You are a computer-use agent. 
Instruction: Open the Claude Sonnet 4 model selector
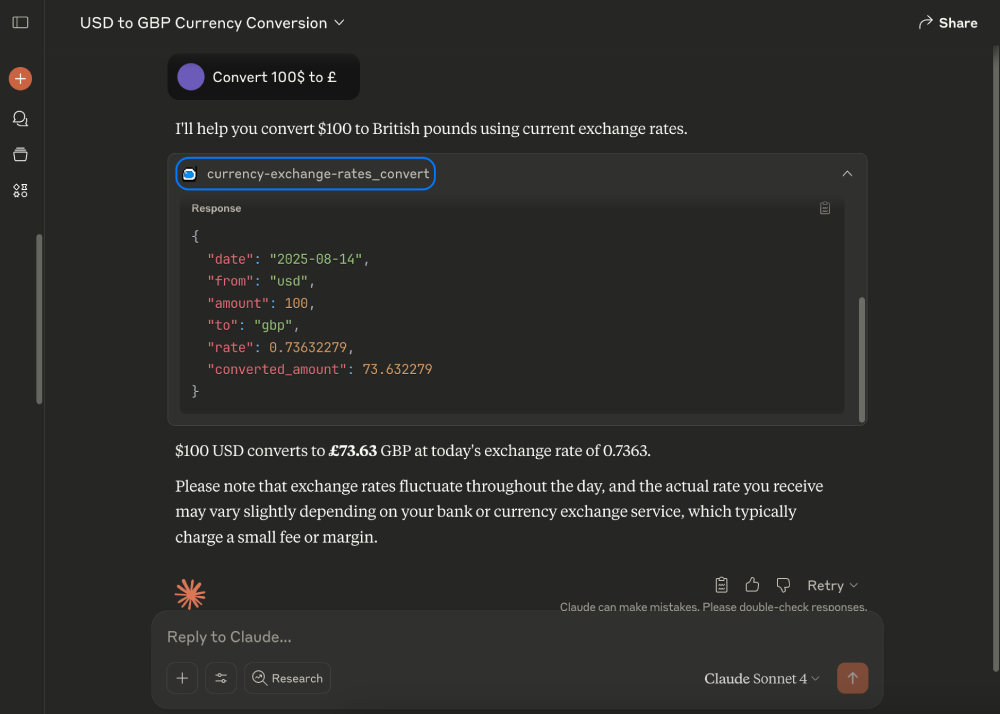pos(761,678)
